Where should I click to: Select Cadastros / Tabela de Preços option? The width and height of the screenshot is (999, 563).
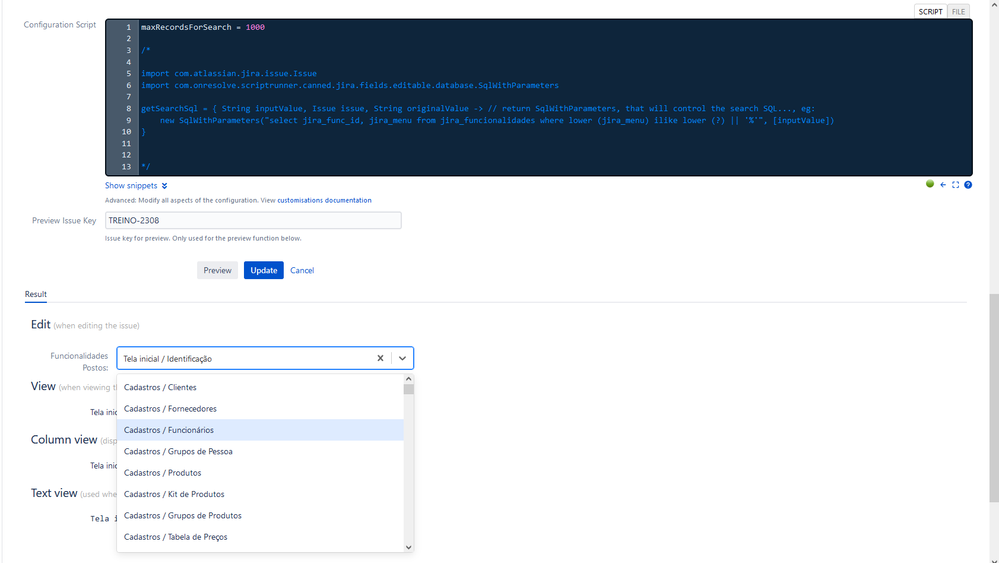point(260,537)
